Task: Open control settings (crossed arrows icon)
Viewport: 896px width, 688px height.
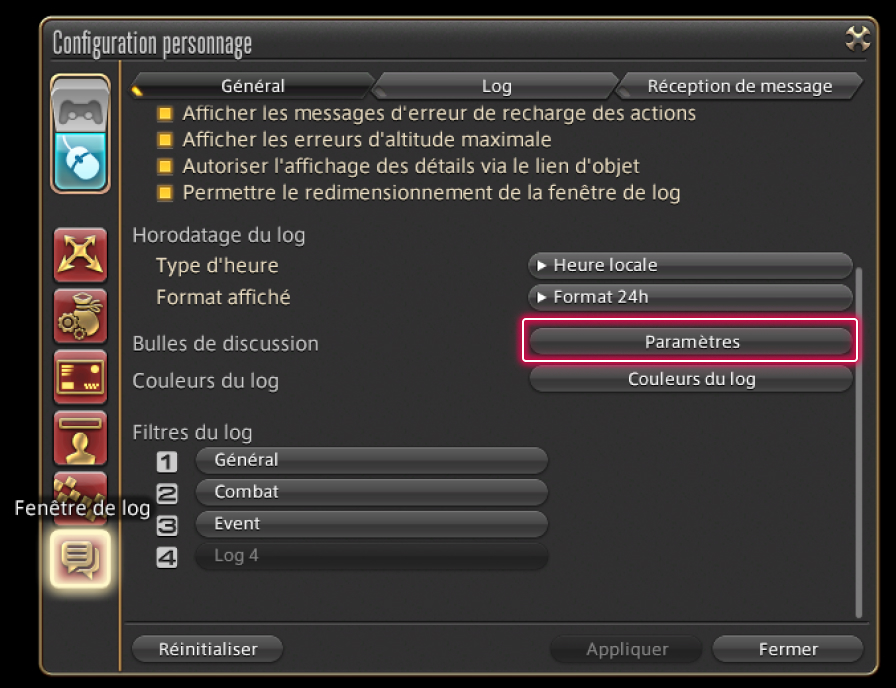Action: (x=80, y=255)
